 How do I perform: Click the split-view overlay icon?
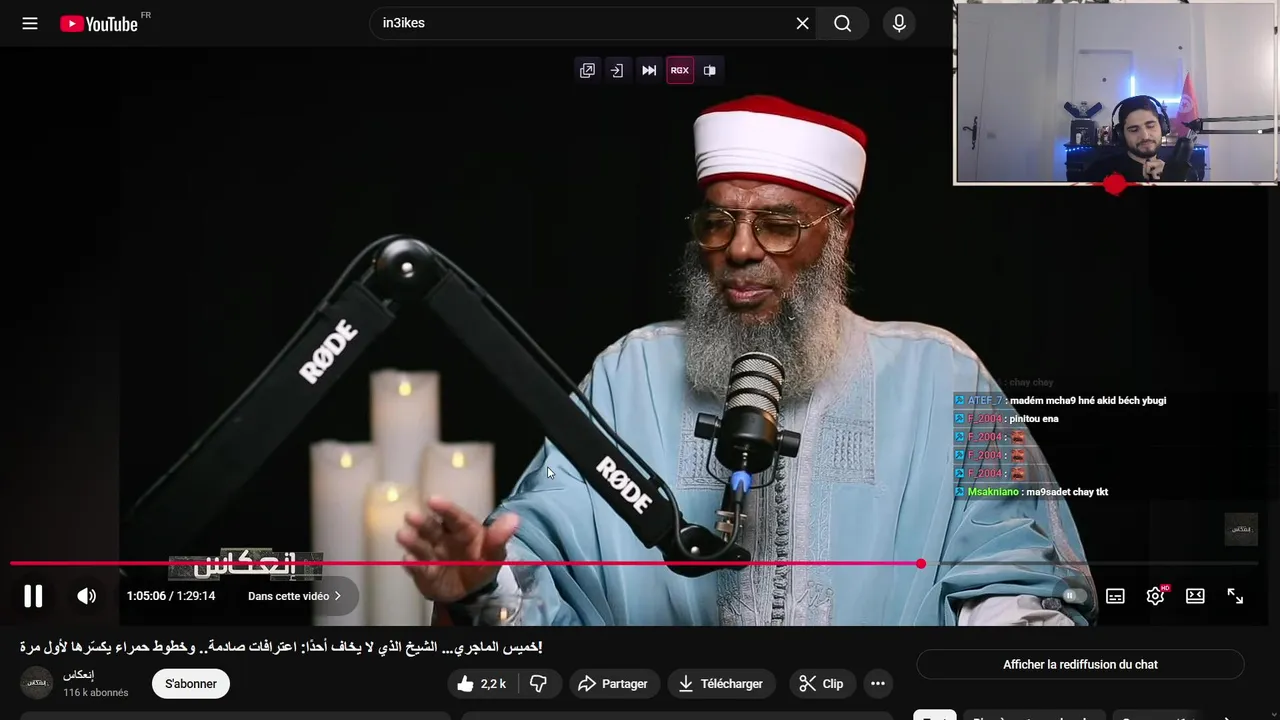pos(710,70)
